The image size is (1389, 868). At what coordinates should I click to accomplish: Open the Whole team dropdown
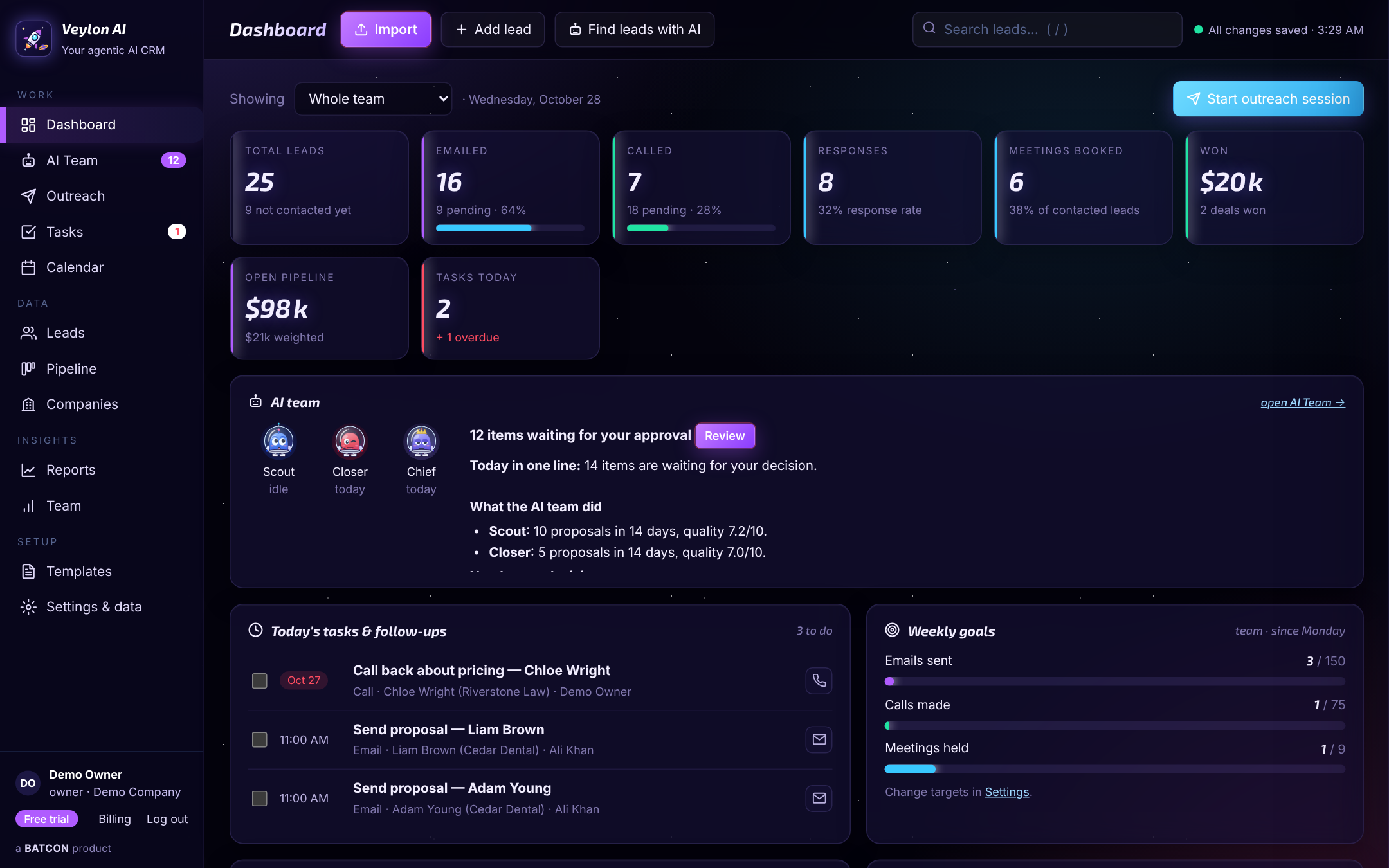coord(373,99)
